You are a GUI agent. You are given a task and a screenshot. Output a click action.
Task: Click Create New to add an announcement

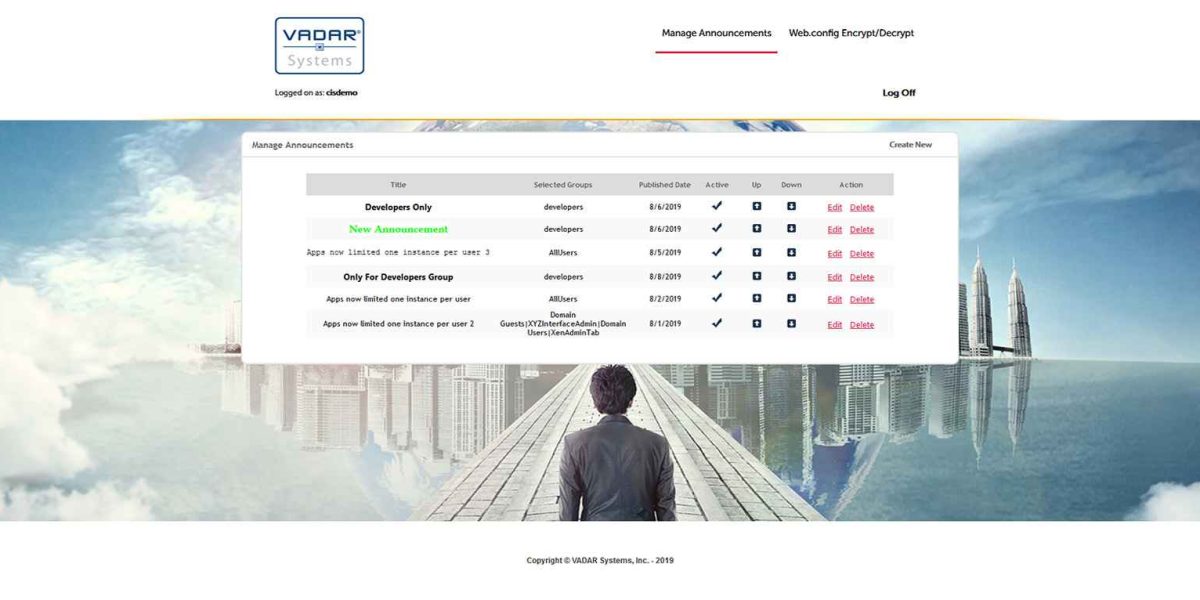tap(911, 144)
